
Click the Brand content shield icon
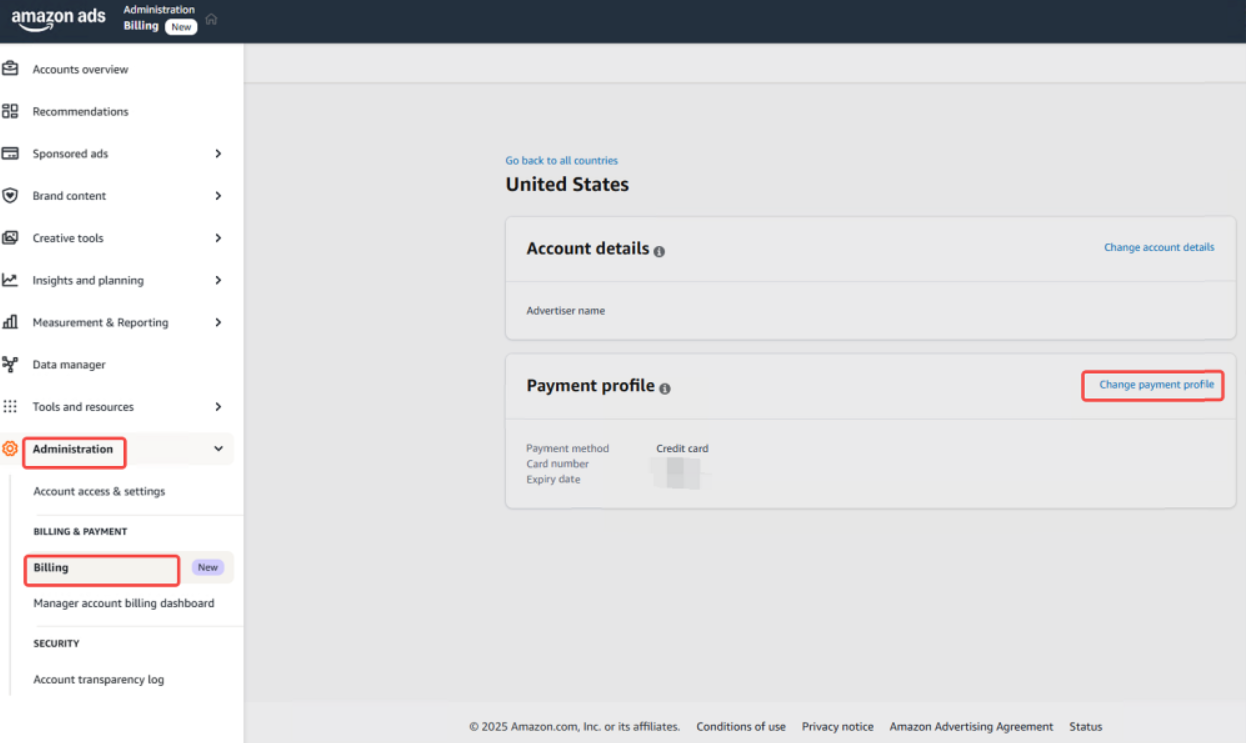pos(10,196)
